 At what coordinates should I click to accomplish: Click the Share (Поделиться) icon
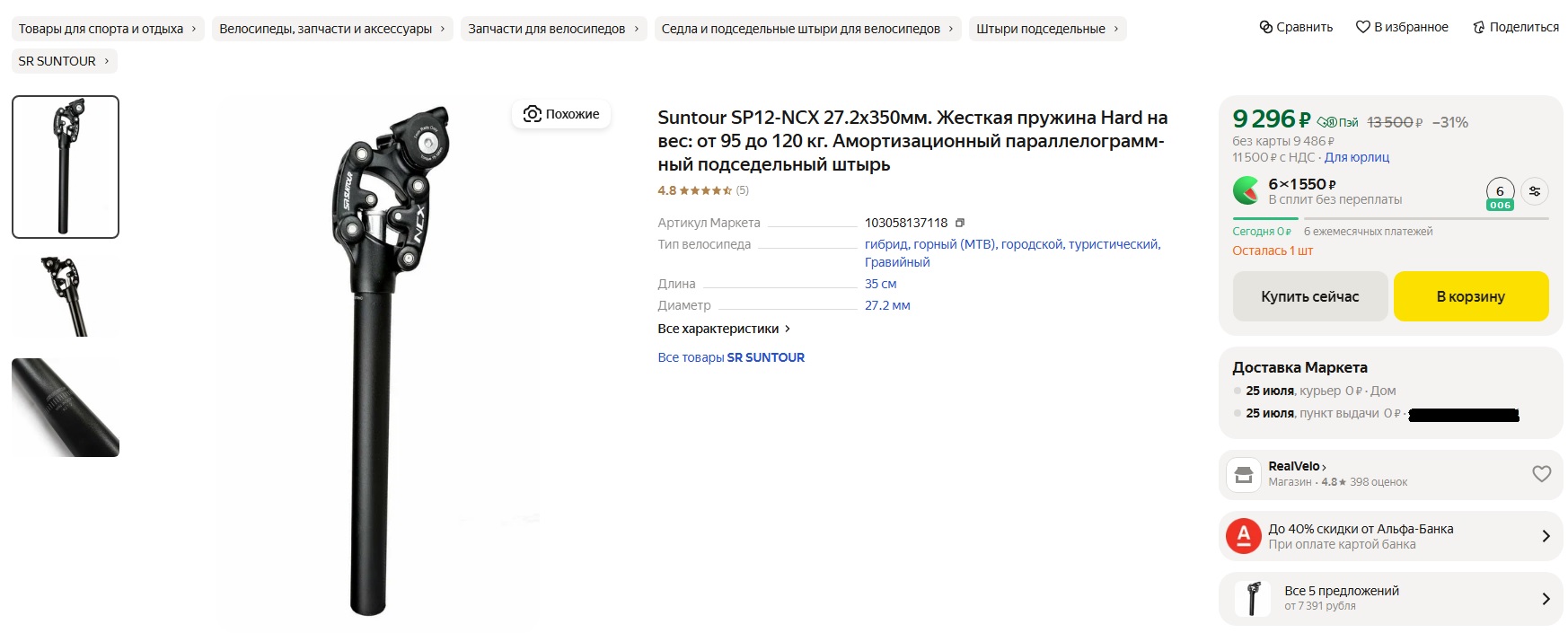1479,27
